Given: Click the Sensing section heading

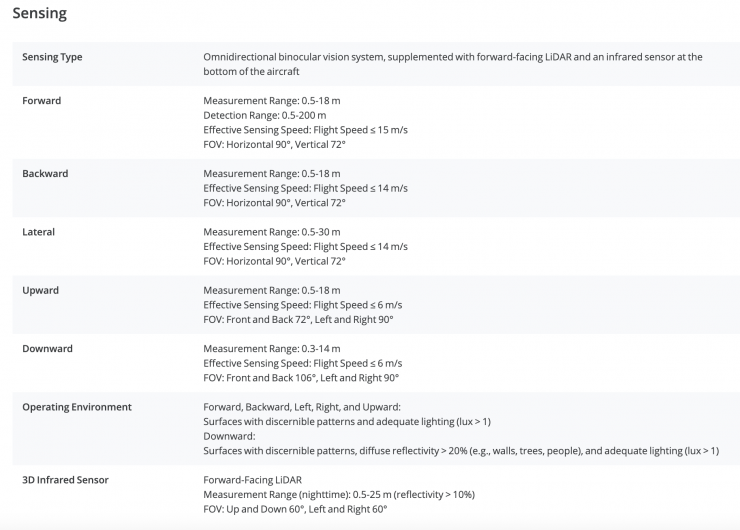Looking at the screenshot, I should tap(39, 14).
